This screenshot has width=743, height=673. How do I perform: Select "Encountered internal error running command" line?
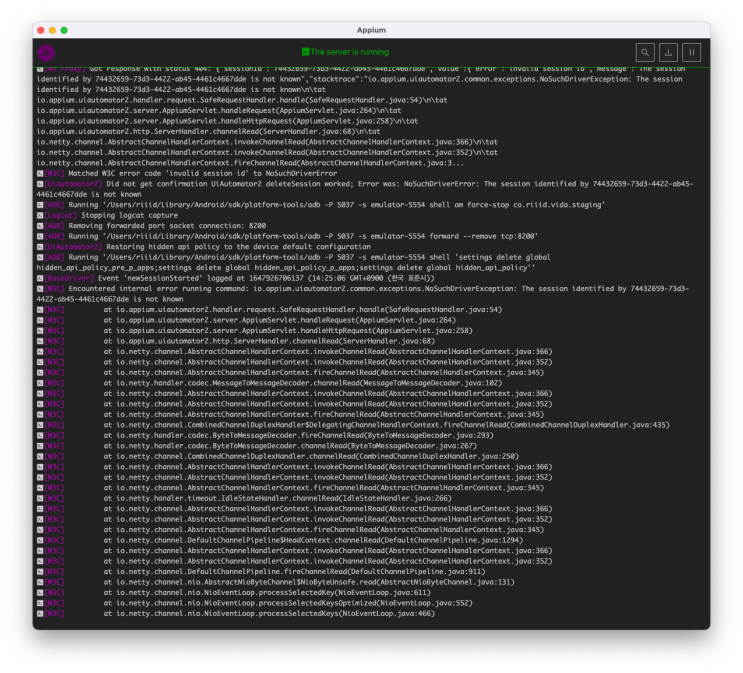[363, 294]
